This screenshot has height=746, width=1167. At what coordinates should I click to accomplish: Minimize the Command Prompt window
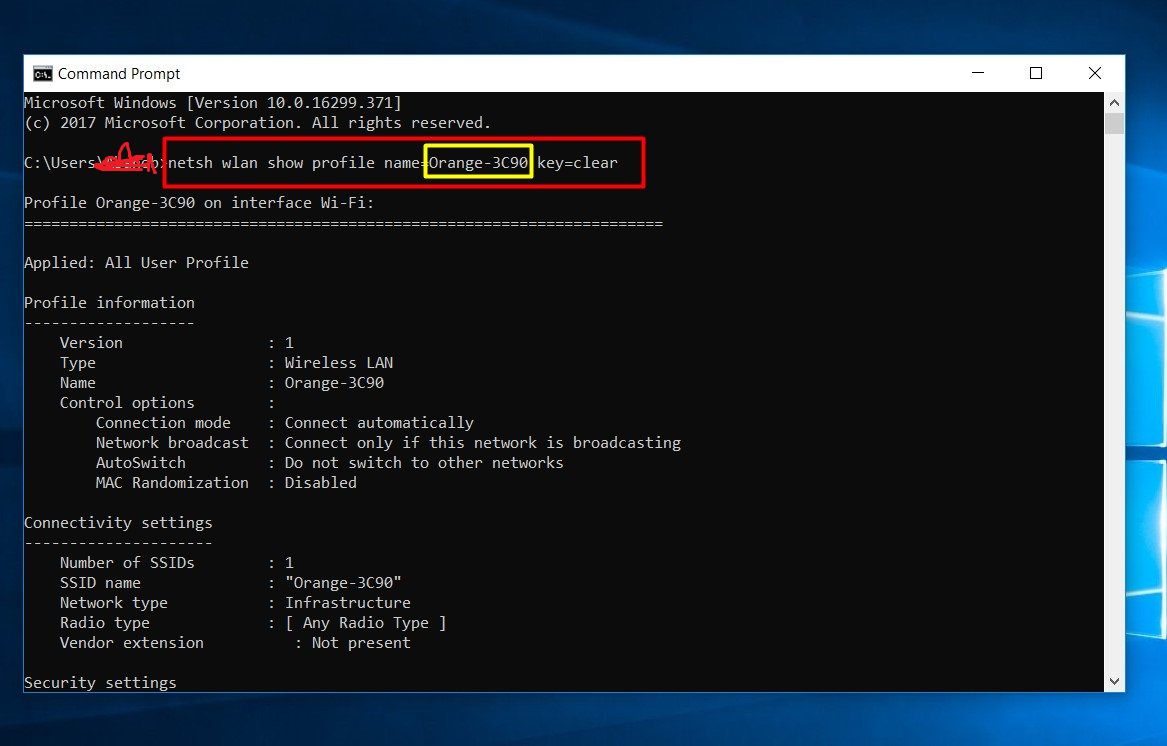(x=977, y=73)
